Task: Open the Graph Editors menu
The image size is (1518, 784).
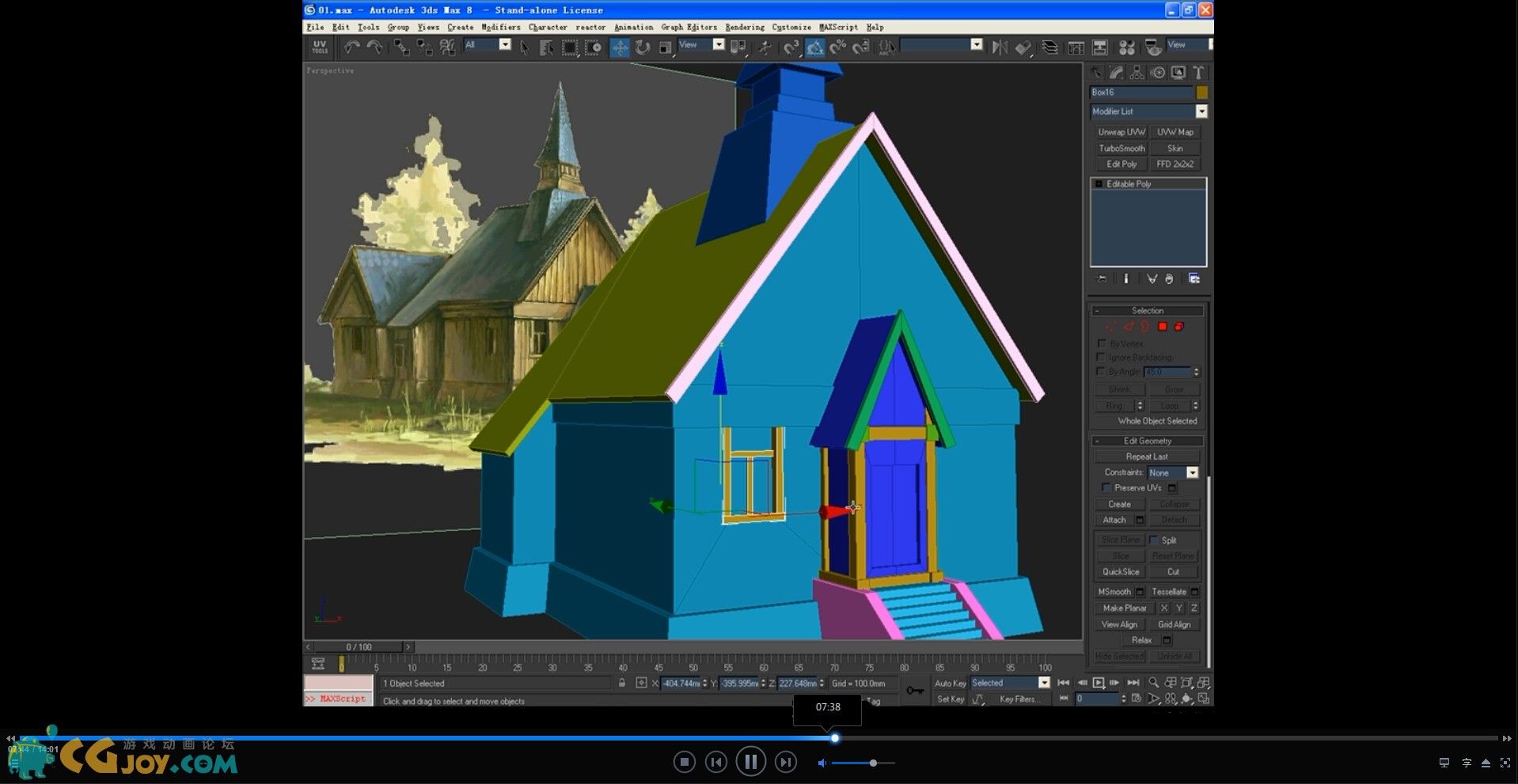Action: click(689, 27)
